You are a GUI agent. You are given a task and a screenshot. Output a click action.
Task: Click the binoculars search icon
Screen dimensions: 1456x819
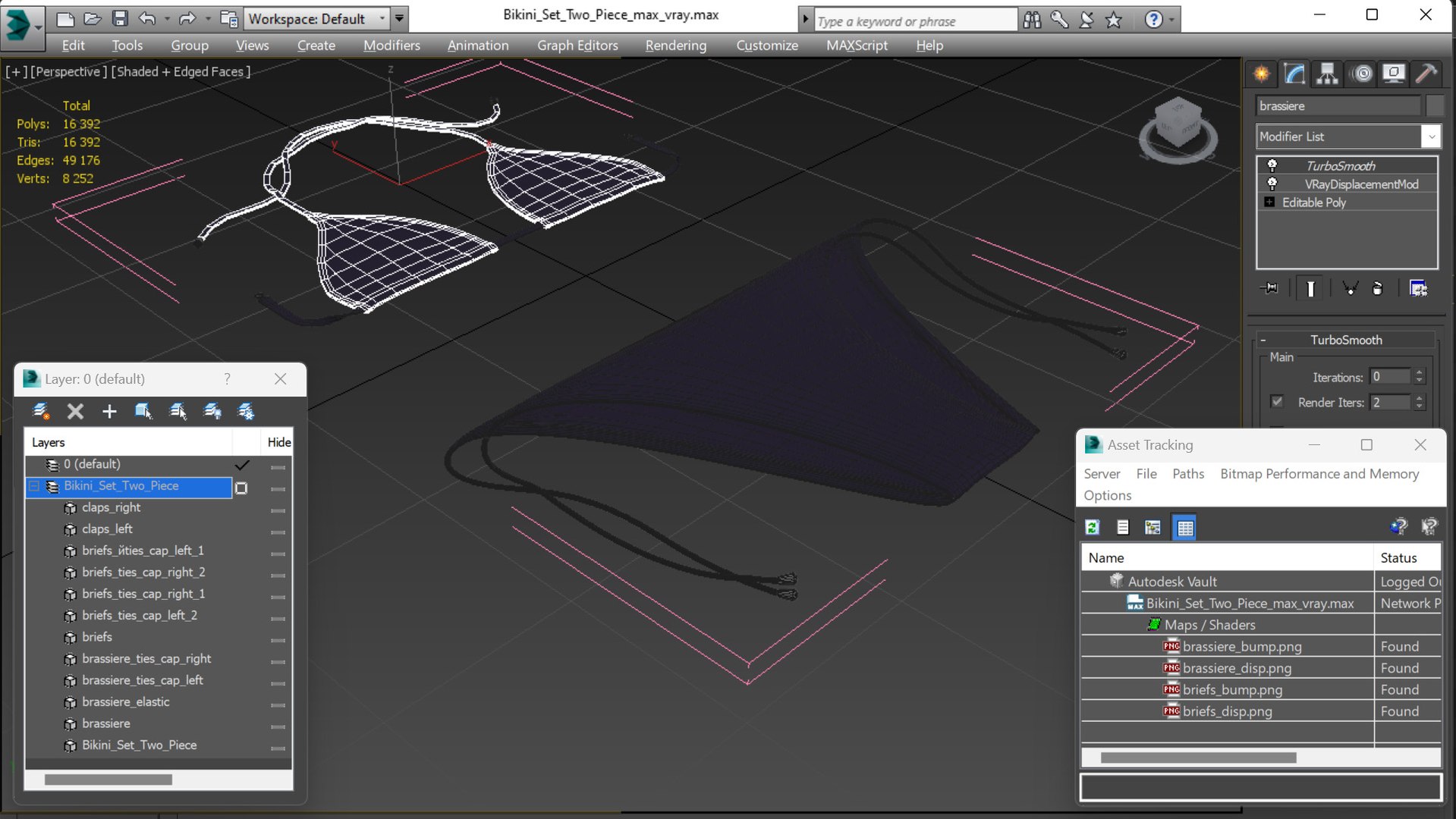[1032, 20]
